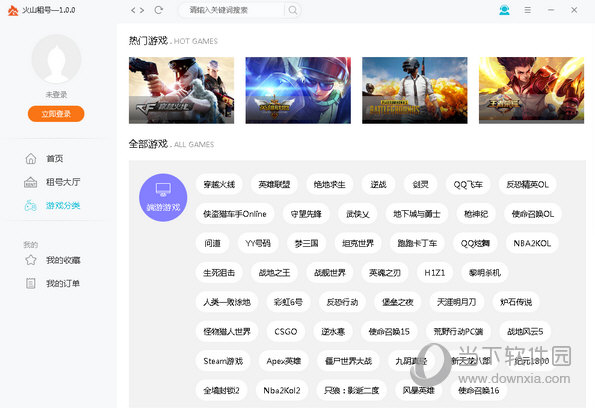Select the Steam游戏 game tag

tap(223, 361)
